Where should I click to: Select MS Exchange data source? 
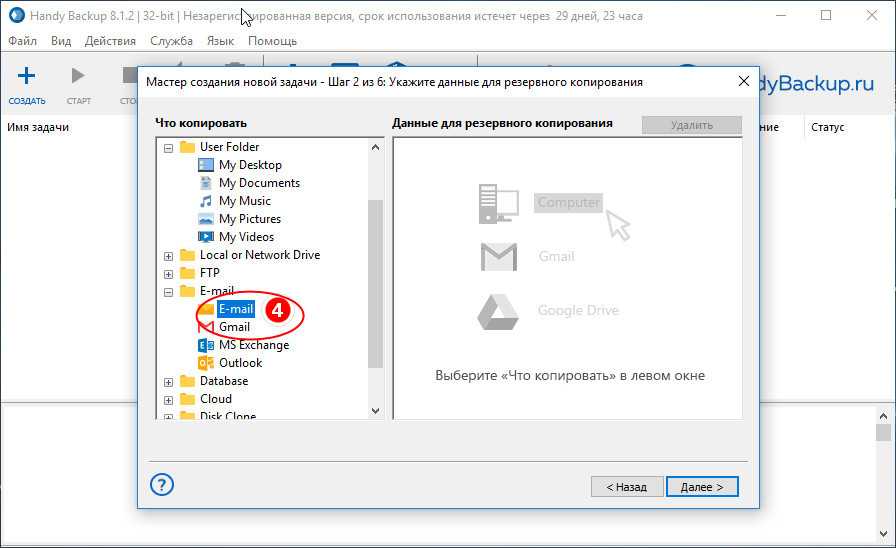(x=253, y=345)
